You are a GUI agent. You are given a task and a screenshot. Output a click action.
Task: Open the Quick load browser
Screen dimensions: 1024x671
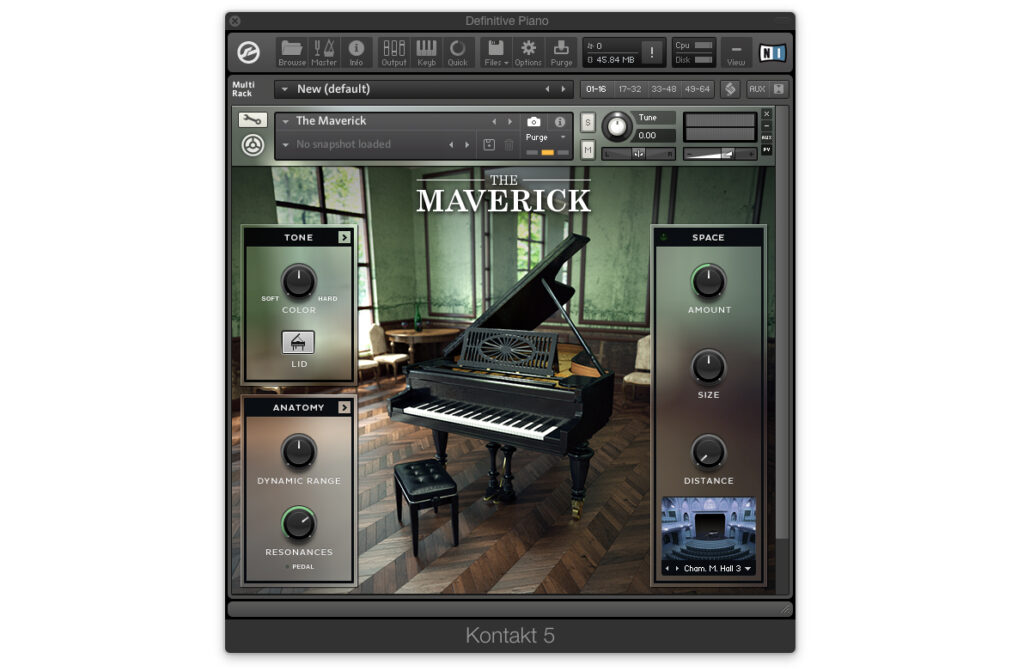click(x=457, y=52)
